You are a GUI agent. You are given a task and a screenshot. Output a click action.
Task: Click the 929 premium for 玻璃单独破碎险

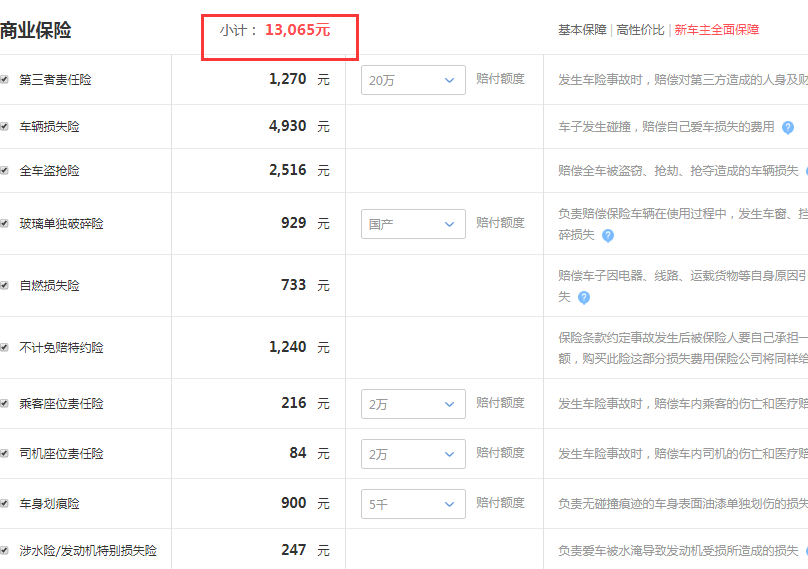click(294, 223)
